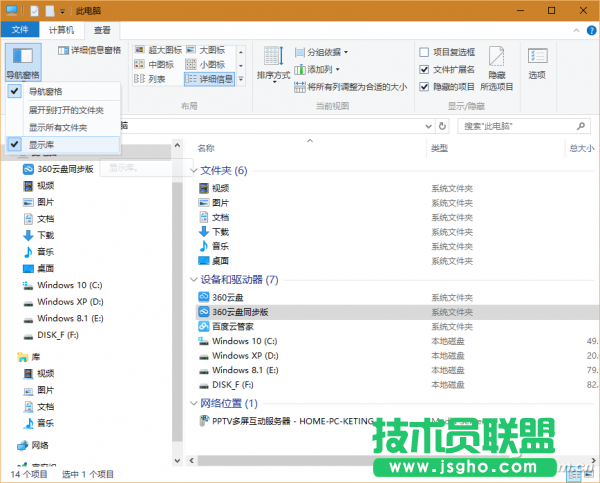The image size is (600, 483).
Task: Select 音乐 under 此电脑 in navigation pane
Action: click(39, 251)
